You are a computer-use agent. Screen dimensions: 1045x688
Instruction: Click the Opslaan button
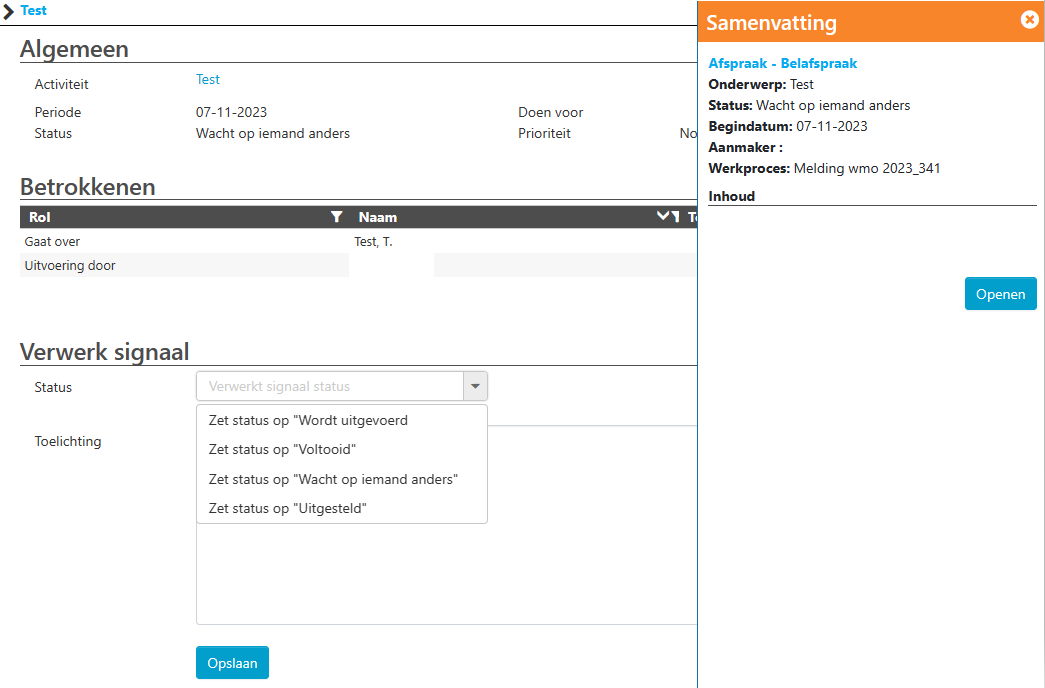(232, 663)
